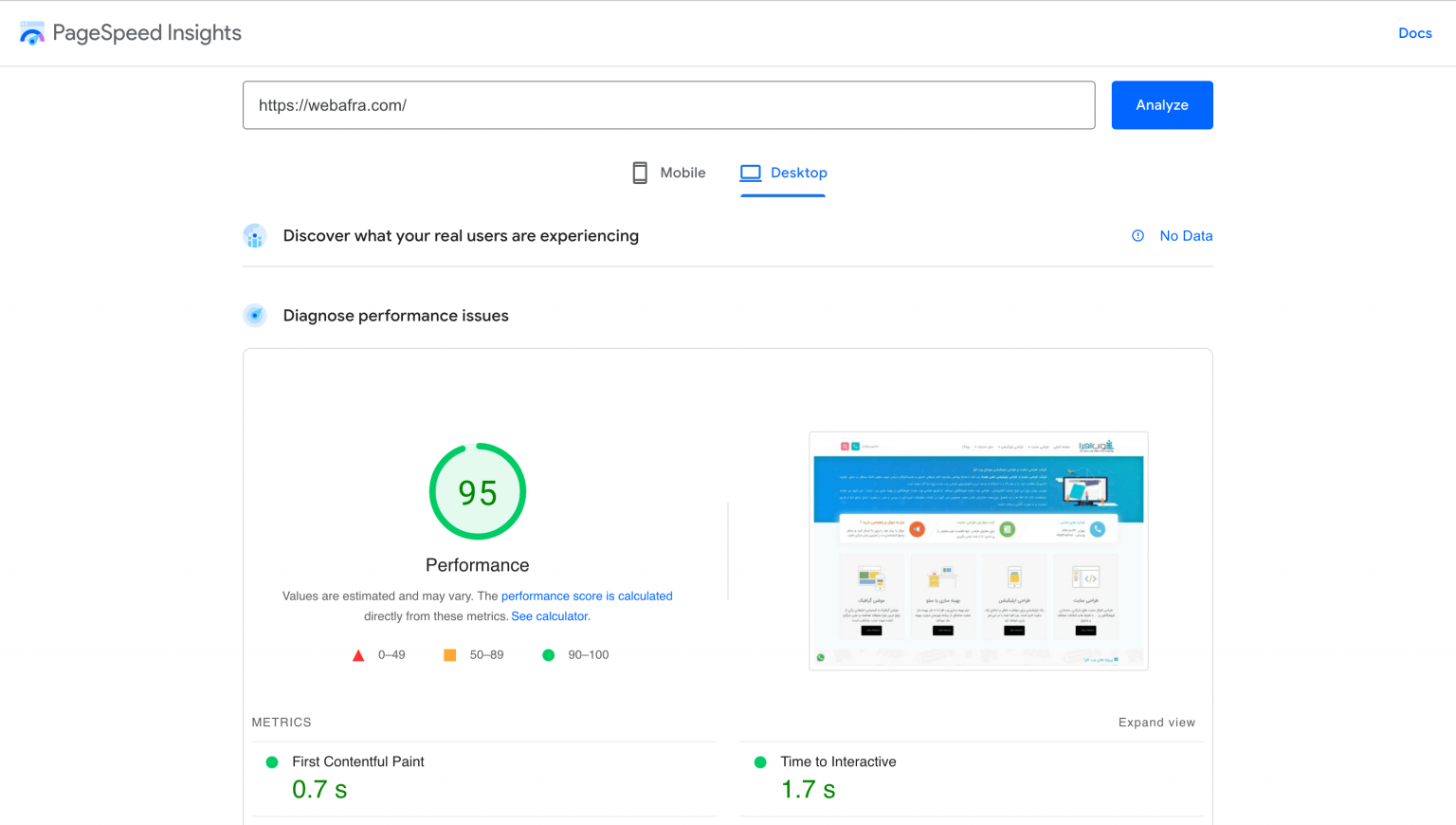Image resolution: width=1456 pixels, height=825 pixels.
Task: Open the Docs link
Action: [1414, 33]
